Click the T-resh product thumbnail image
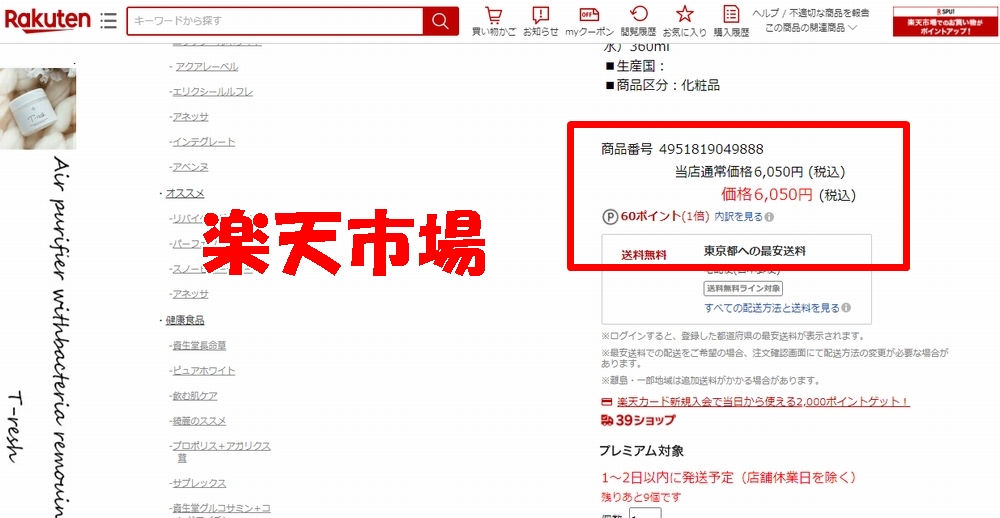 point(38,108)
